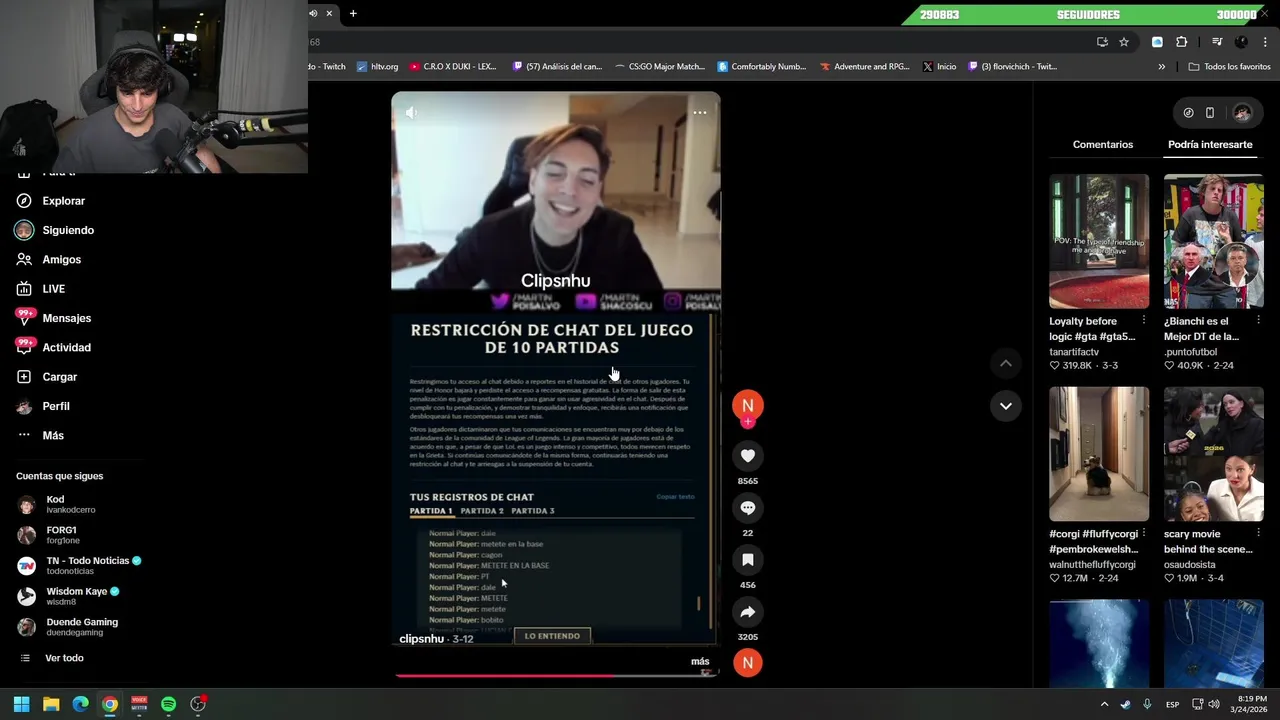Open the get-app coin icon in the top-right pill

coord(1188,113)
